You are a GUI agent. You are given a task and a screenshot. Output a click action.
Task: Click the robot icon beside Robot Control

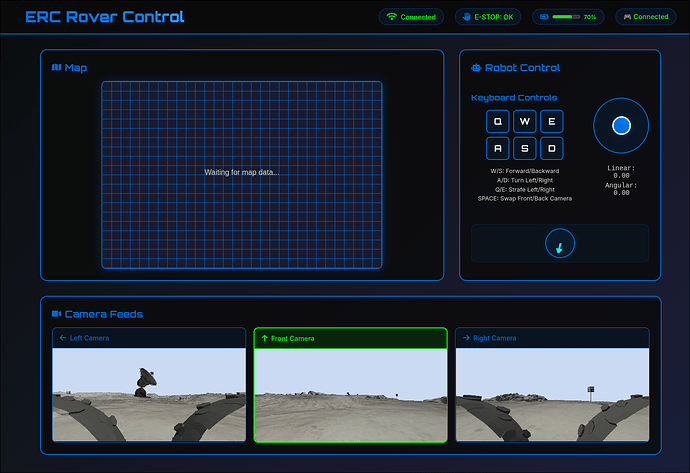pyautogui.click(x=476, y=68)
